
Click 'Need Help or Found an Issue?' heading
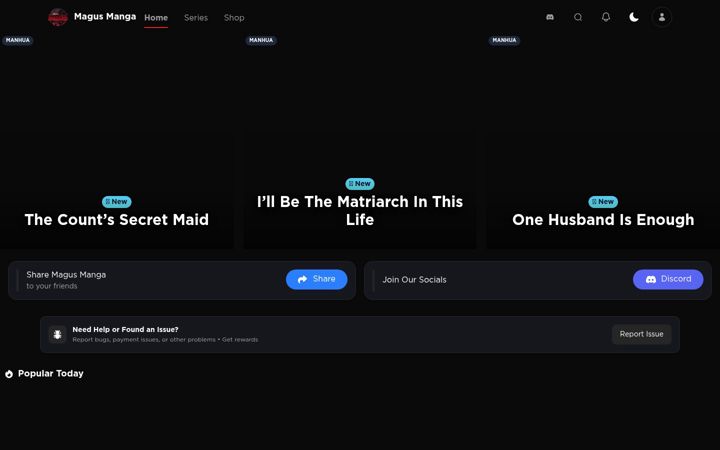click(125, 329)
